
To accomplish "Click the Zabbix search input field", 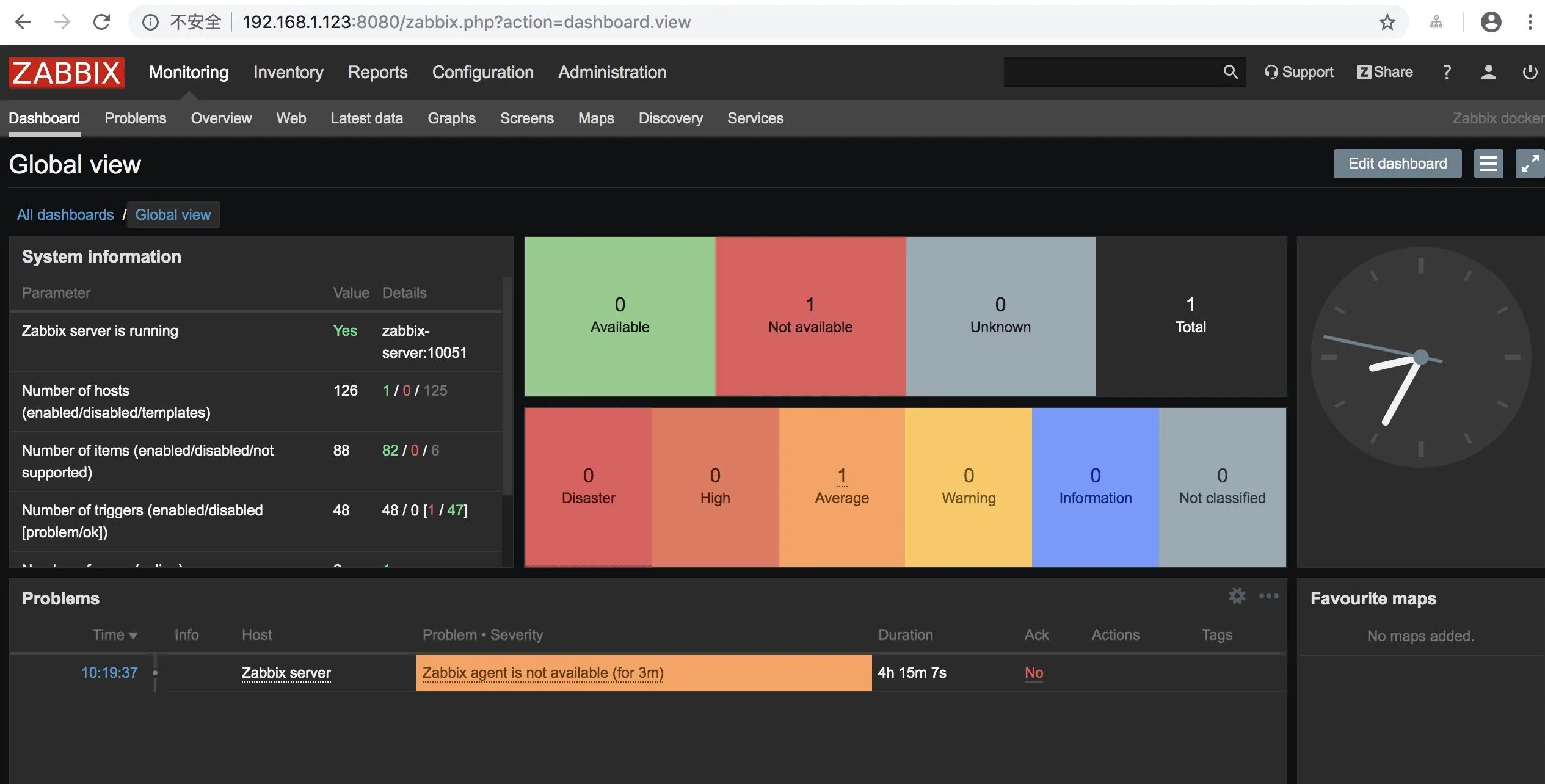I will pos(1111,72).
